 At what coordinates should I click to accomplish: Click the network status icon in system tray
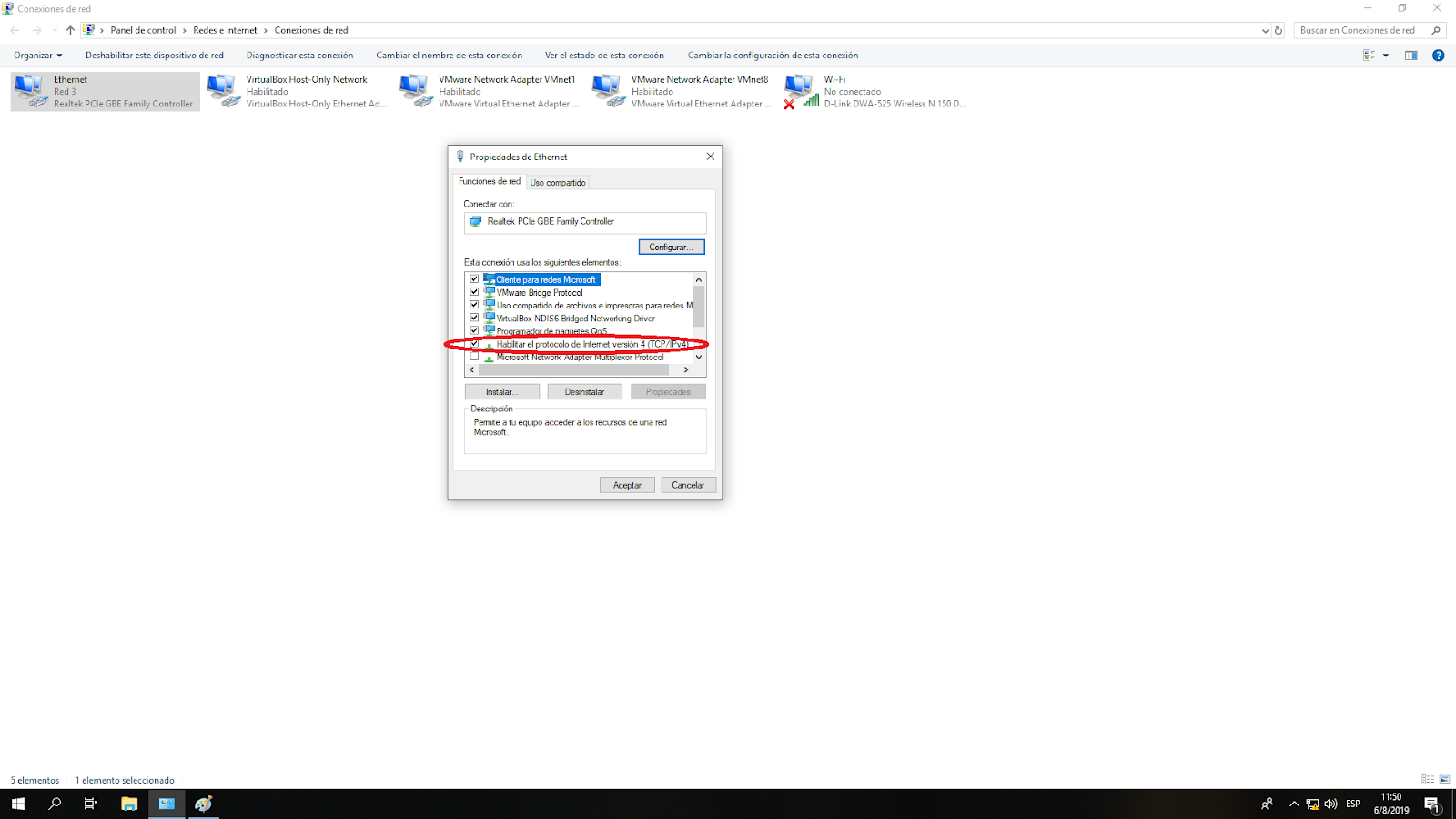(x=1313, y=804)
